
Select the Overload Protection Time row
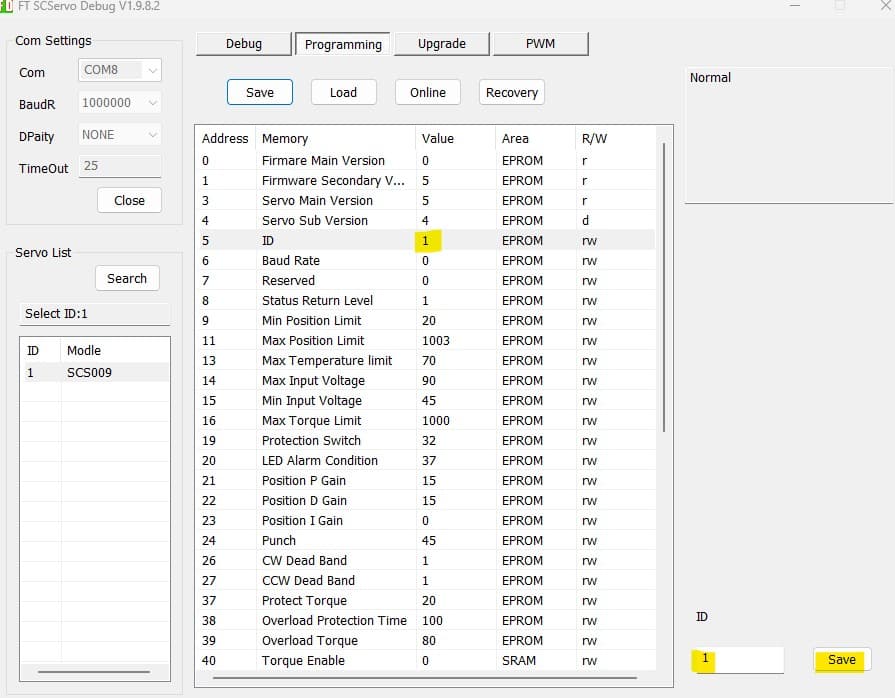[427, 620]
